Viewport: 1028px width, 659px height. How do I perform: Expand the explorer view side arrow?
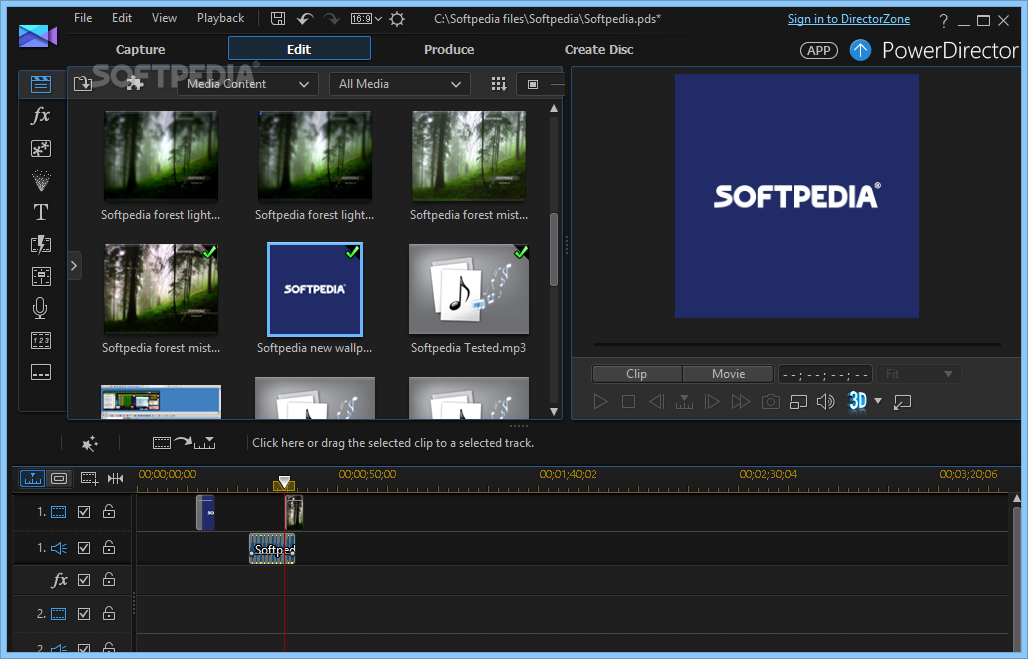(x=74, y=266)
